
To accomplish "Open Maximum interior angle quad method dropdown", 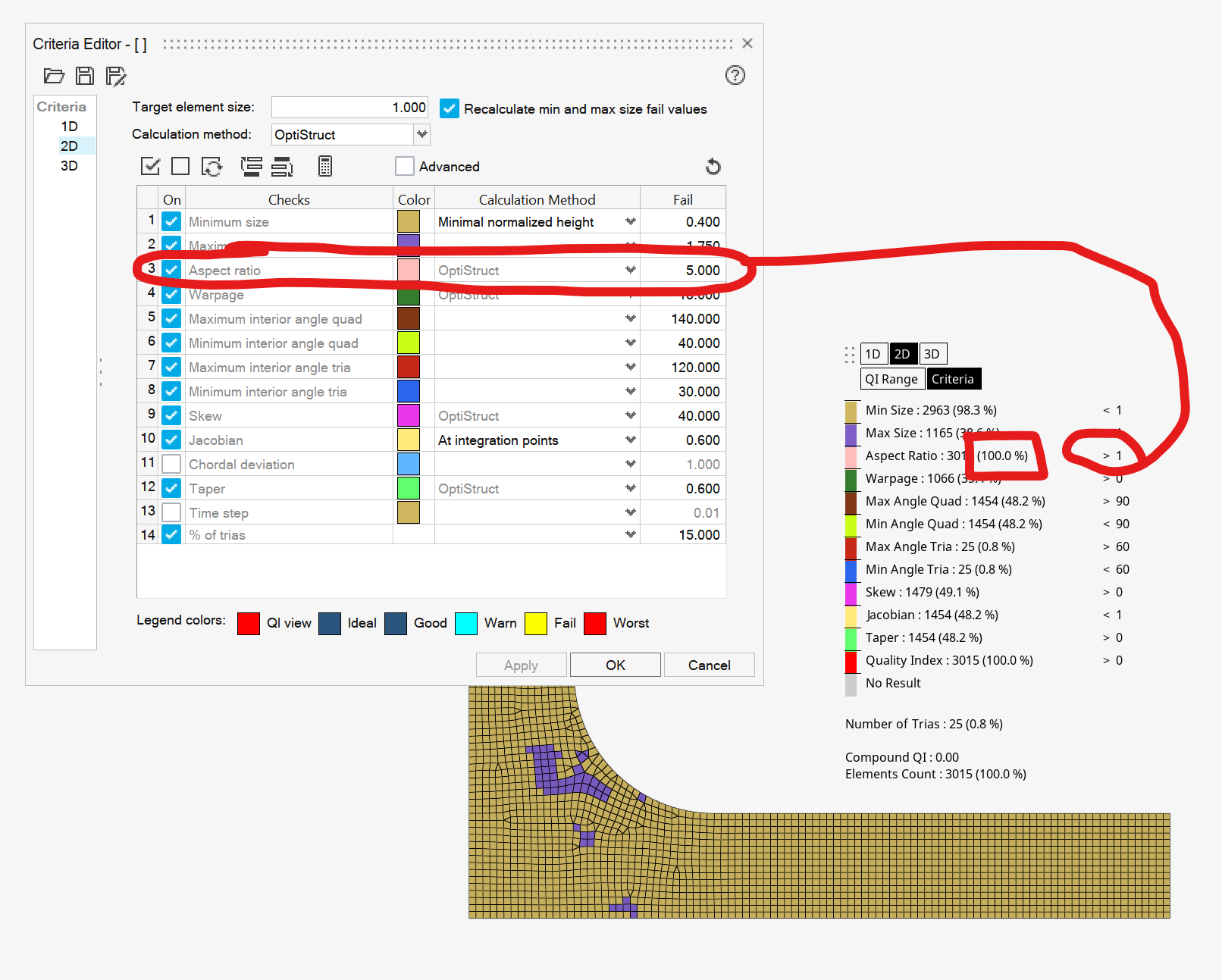I will coord(630,319).
